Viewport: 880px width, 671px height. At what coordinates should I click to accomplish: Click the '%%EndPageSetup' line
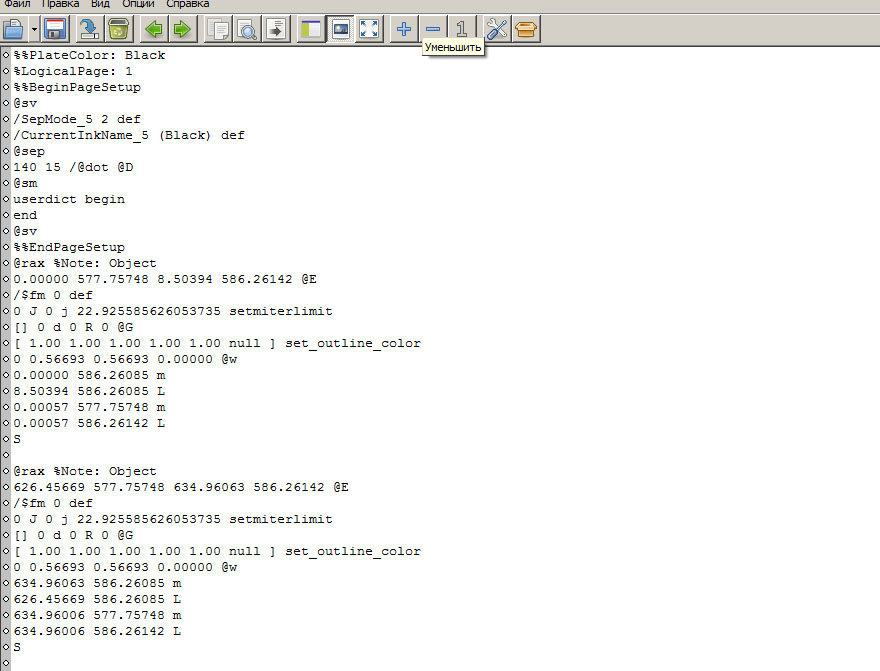click(69, 247)
